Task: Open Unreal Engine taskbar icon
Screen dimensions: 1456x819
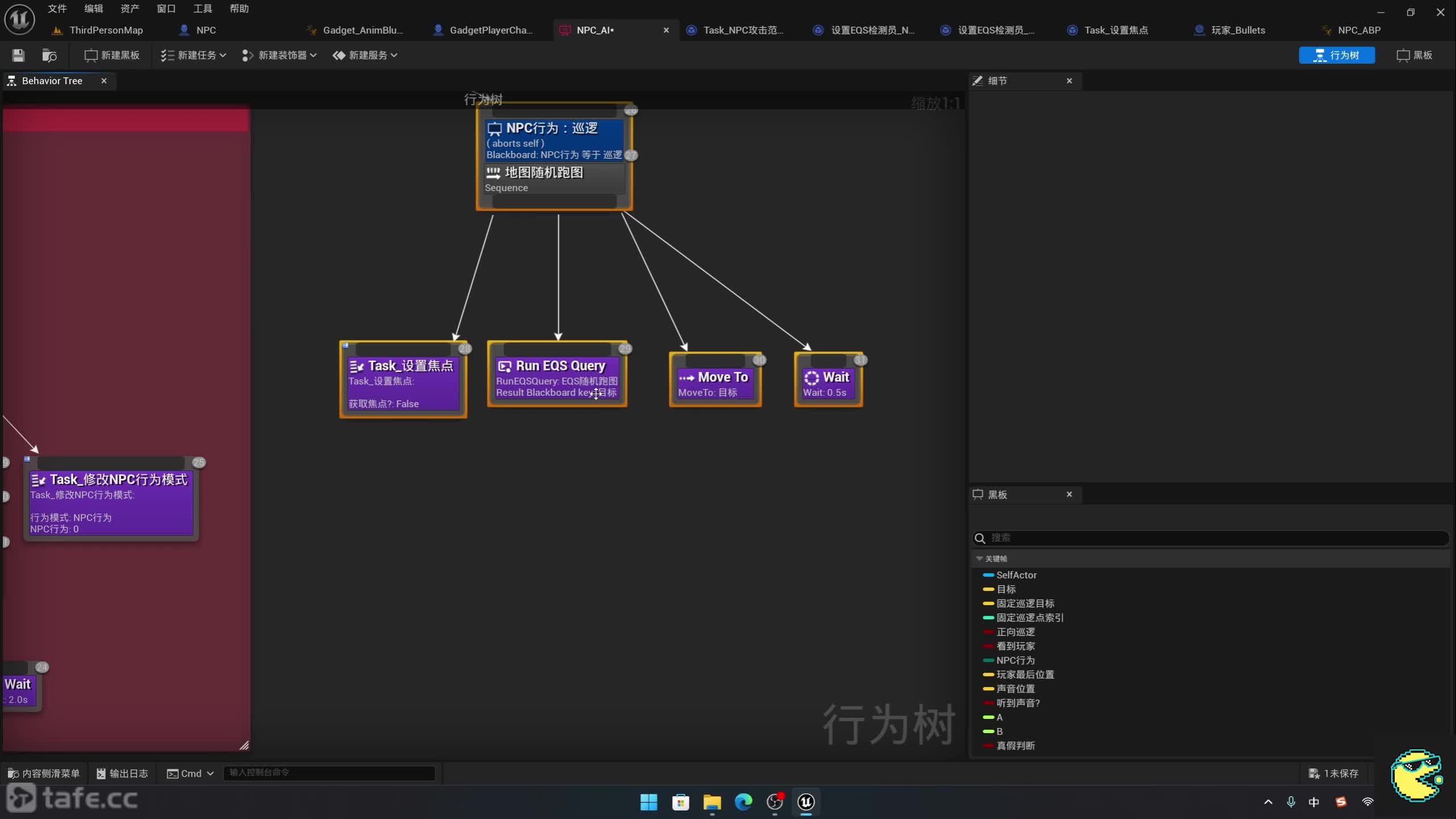Action: click(x=806, y=802)
